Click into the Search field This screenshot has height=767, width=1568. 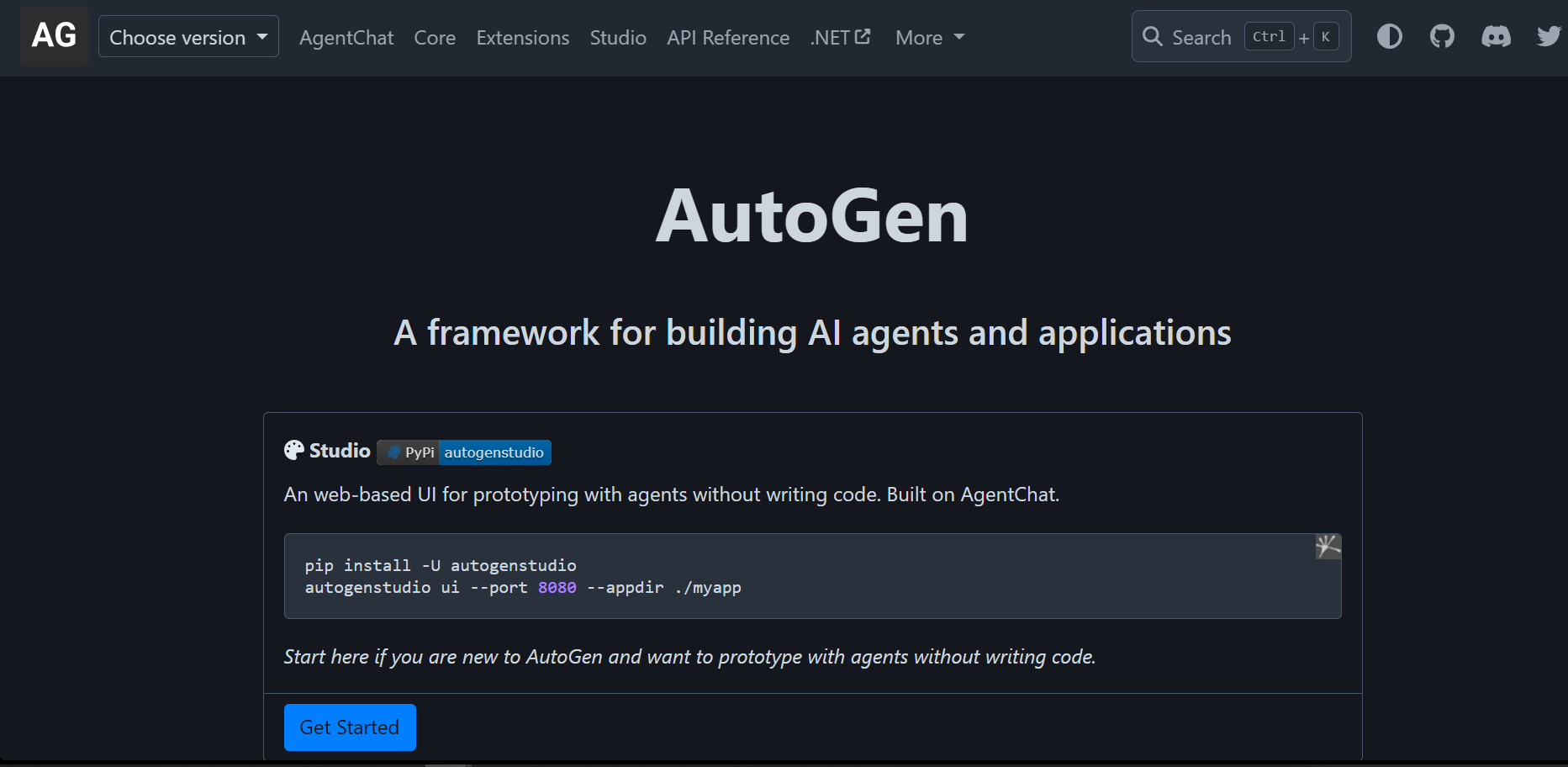[1201, 38]
